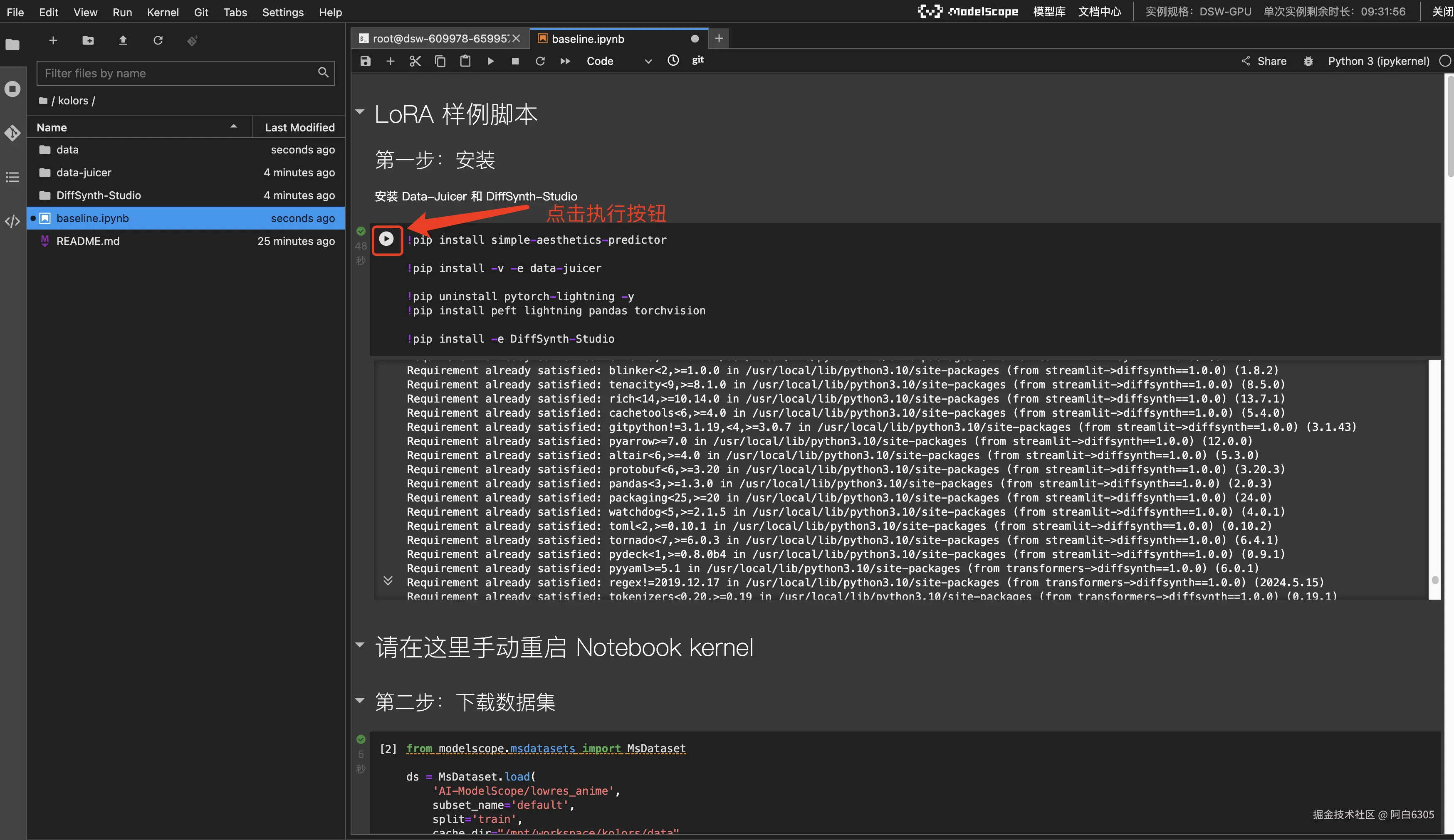The width and height of the screenshot is (1454, 840).
Task: Switch to the root@dsw terminal tab
Action: click(438, 39)
